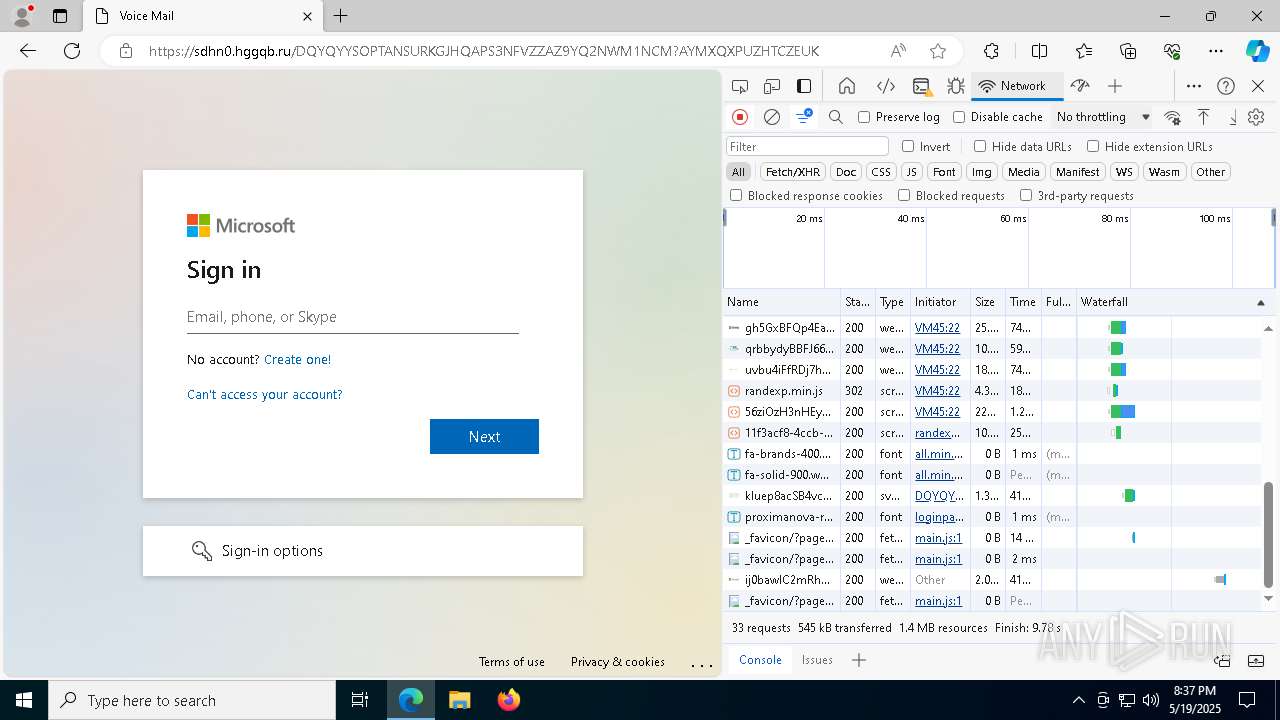Open Customize DevTools three-dot menu
Image resolution: width=1280 pixels, height=720 pixels.
pos(1194,86)
